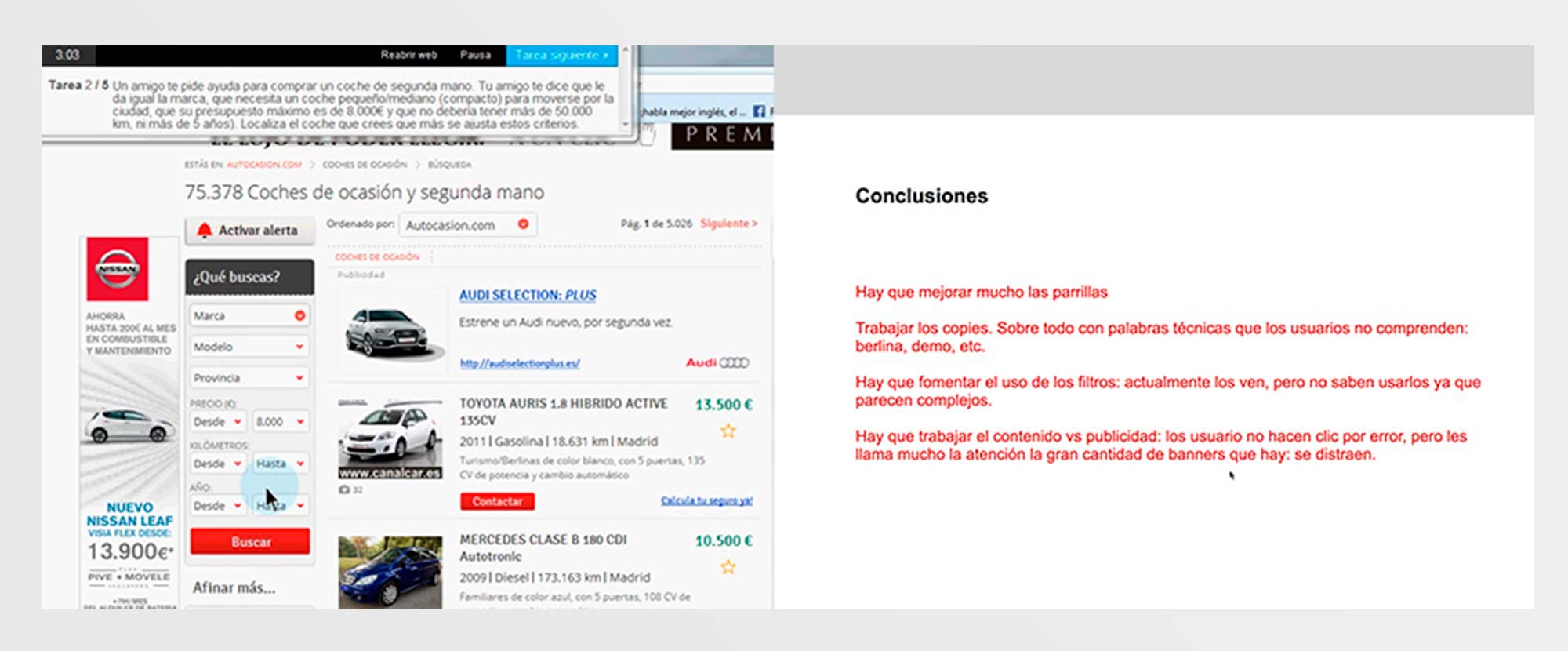Open the Marca dropdown

249,315
